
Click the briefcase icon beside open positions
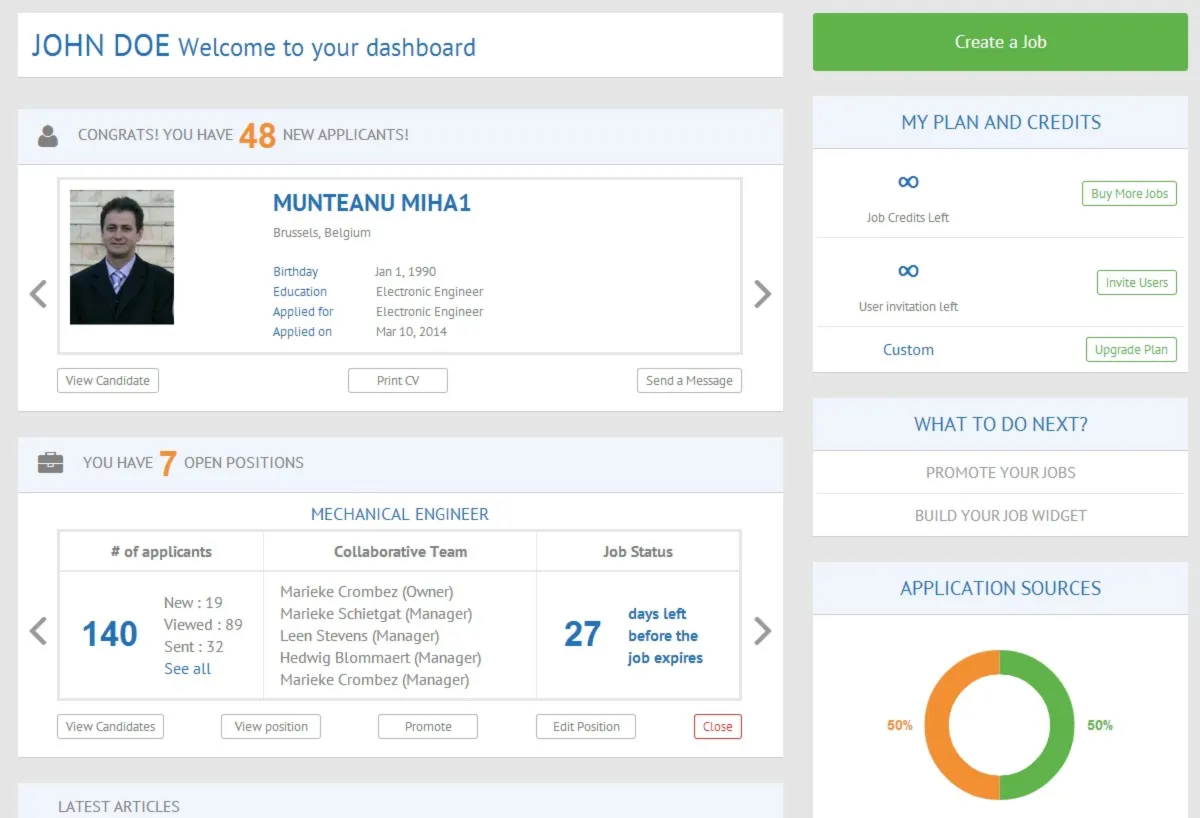tap(50, 463)
